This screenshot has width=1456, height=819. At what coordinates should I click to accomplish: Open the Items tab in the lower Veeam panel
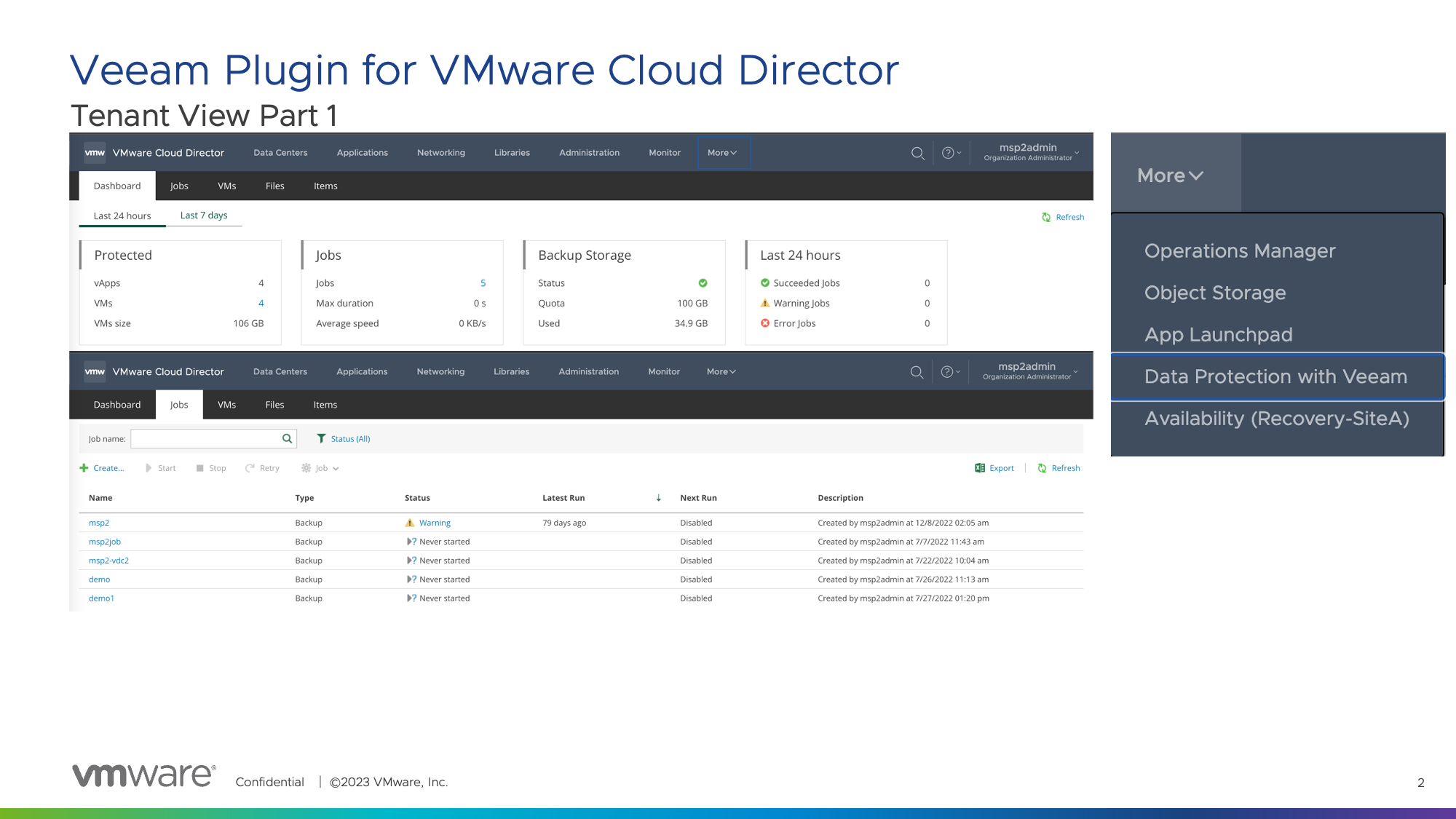point(325,405)
